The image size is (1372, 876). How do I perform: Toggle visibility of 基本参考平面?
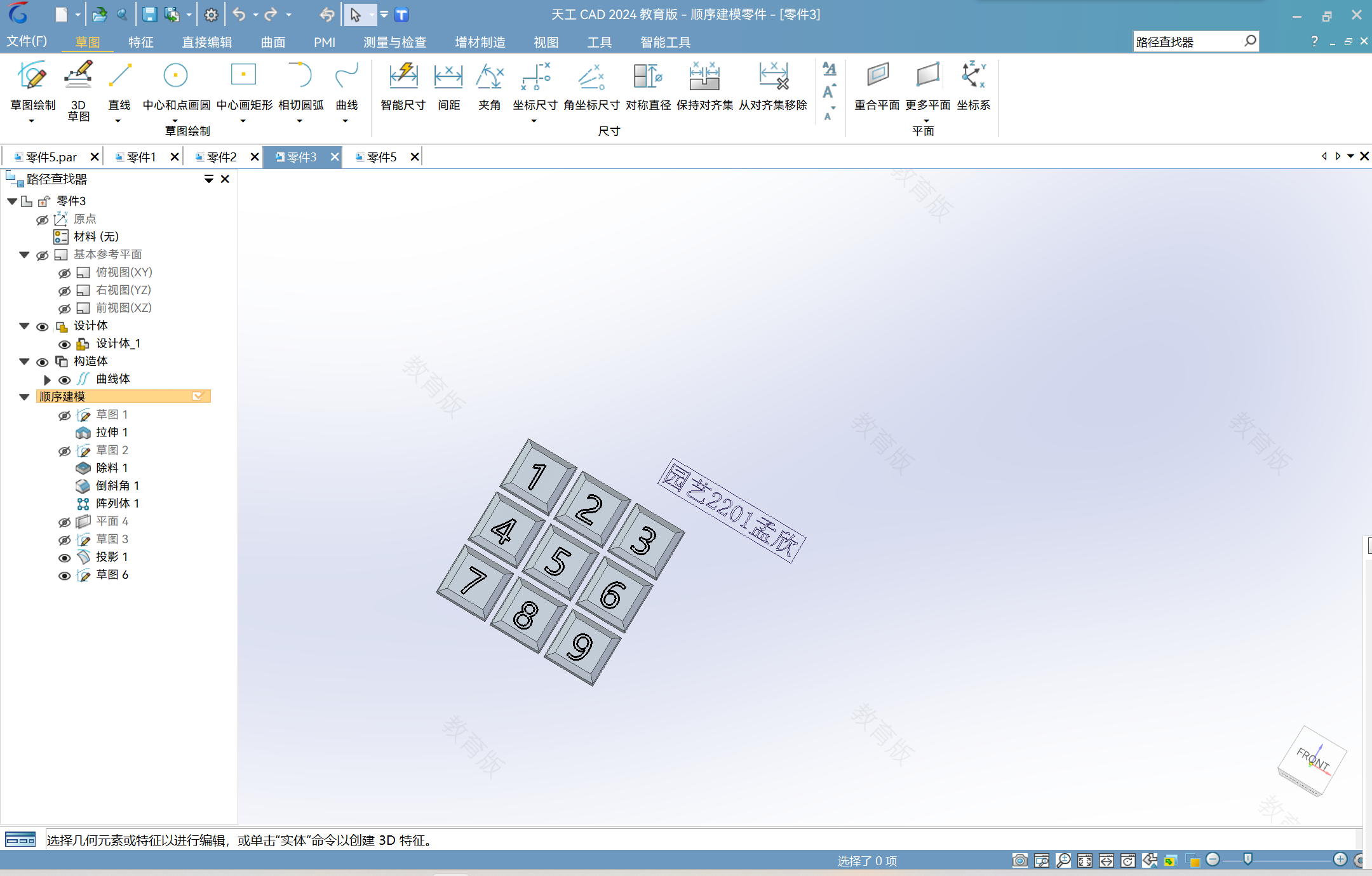(x=42, y=255)
